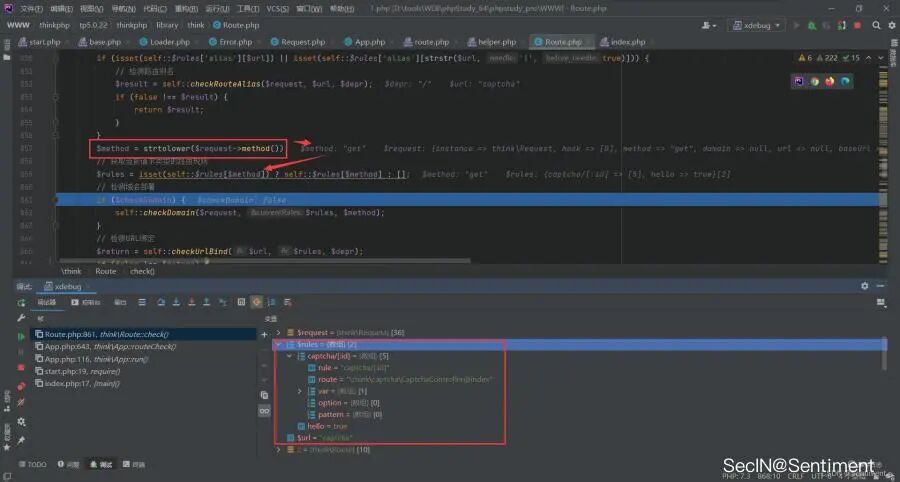Open the user account dropdown in toolbar
The width and height of the screenshot is (900, 482).
click(709, 25)
